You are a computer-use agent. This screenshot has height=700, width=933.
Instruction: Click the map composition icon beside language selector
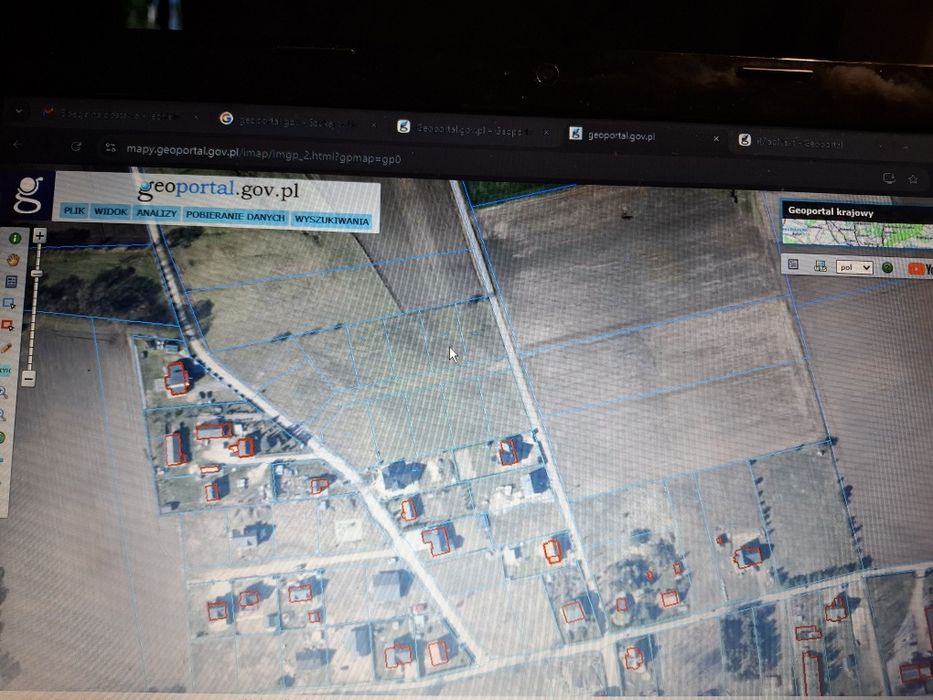(821, 265)
